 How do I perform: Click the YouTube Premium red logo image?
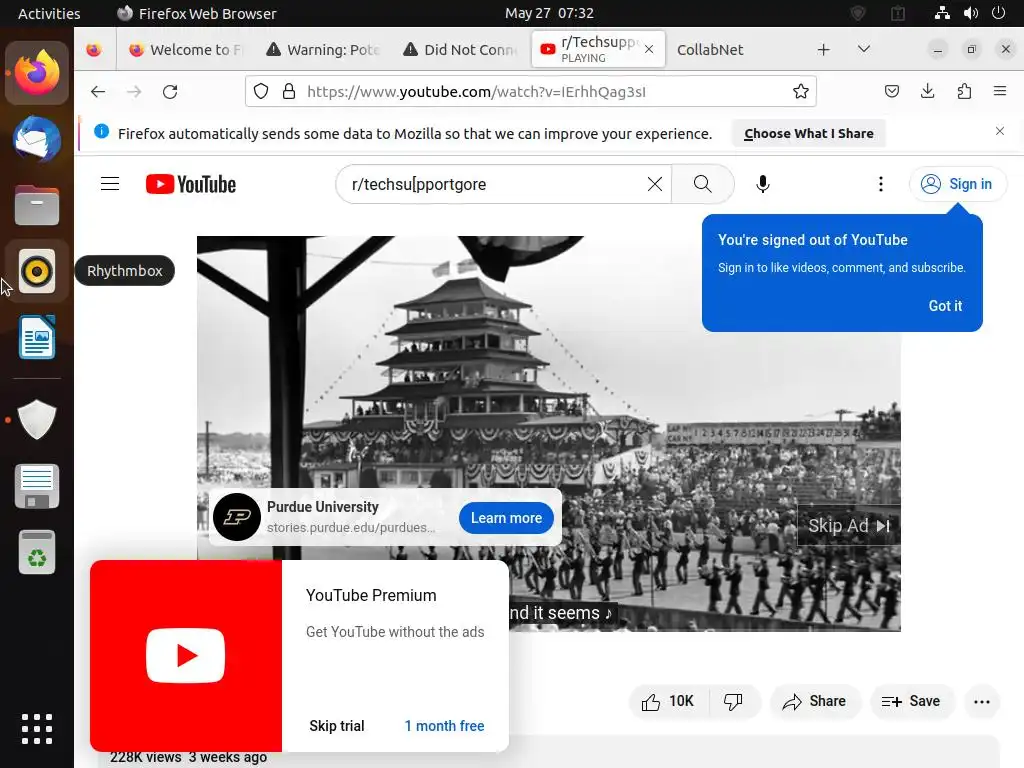pyautogui.click(x=186, y=656)
